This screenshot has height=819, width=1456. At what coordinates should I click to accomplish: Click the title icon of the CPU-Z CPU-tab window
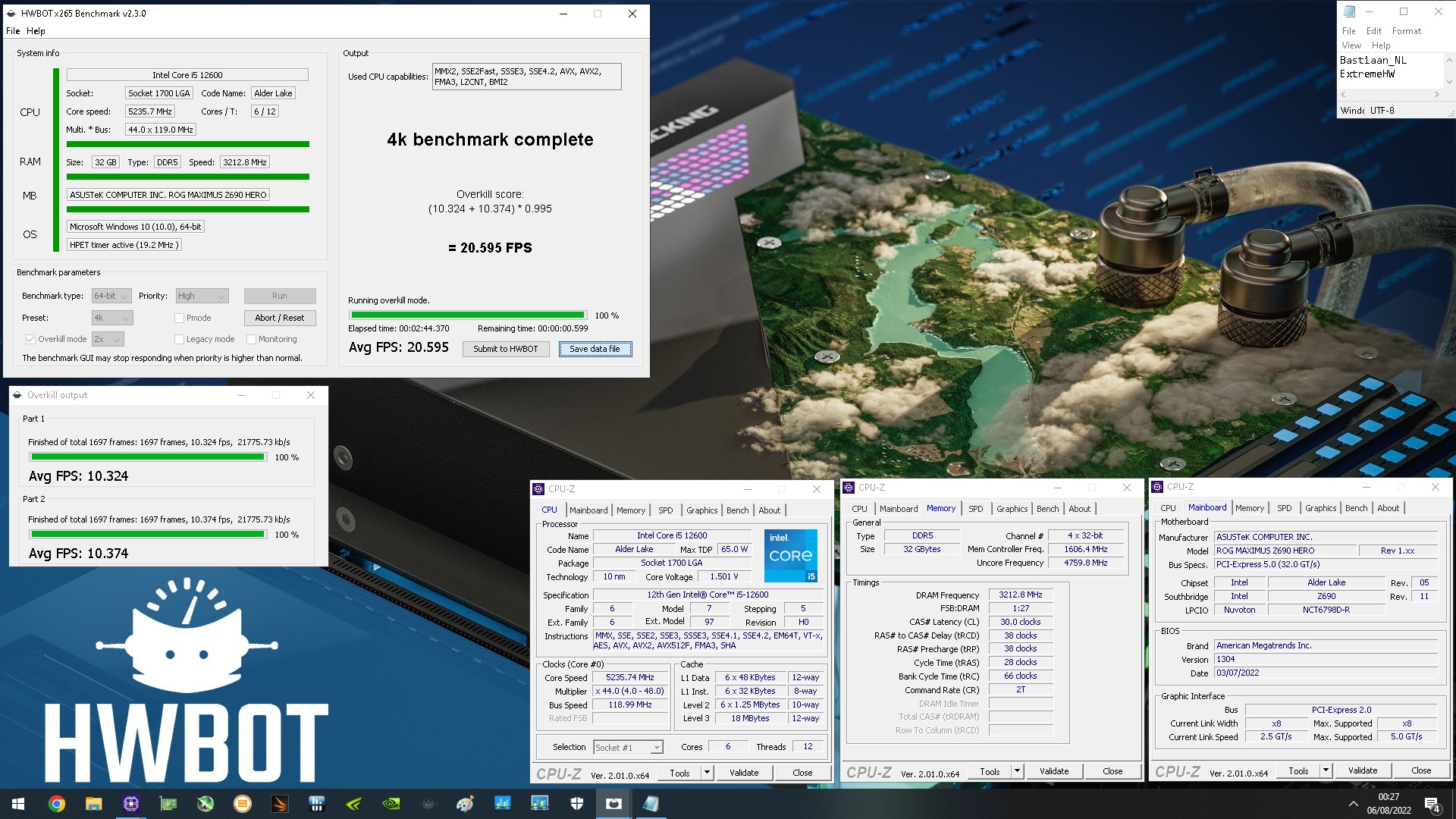coord(538,489)
